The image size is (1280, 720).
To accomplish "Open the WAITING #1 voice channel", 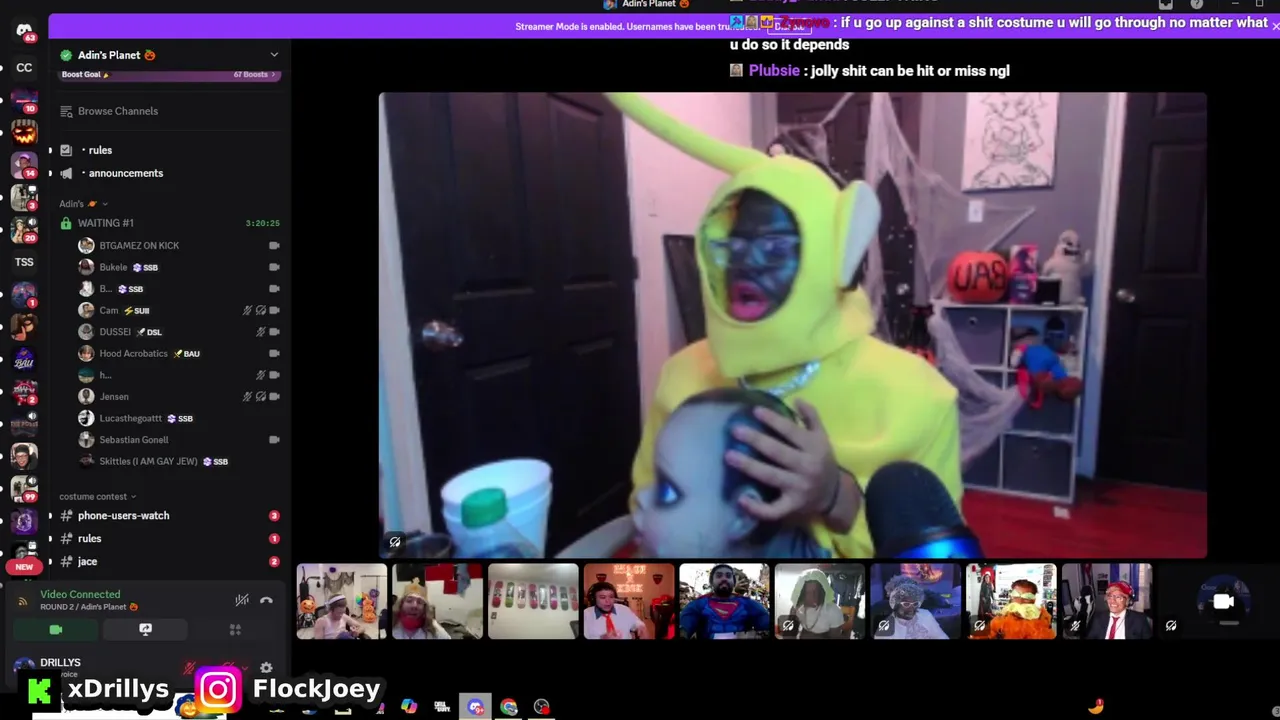I will tap(106, 223).
